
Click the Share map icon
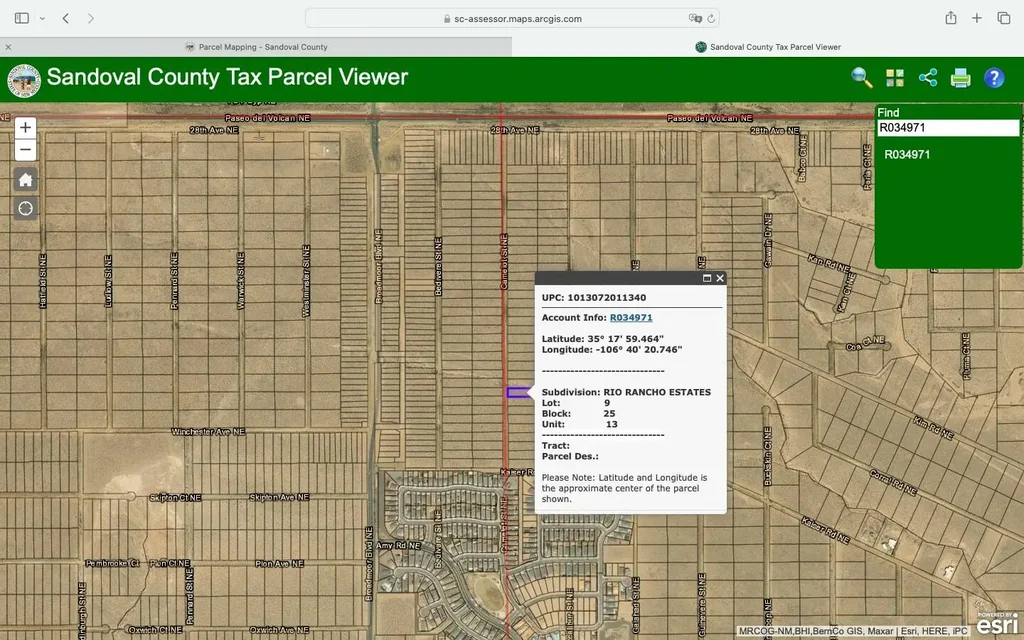[x=927, y=78]
